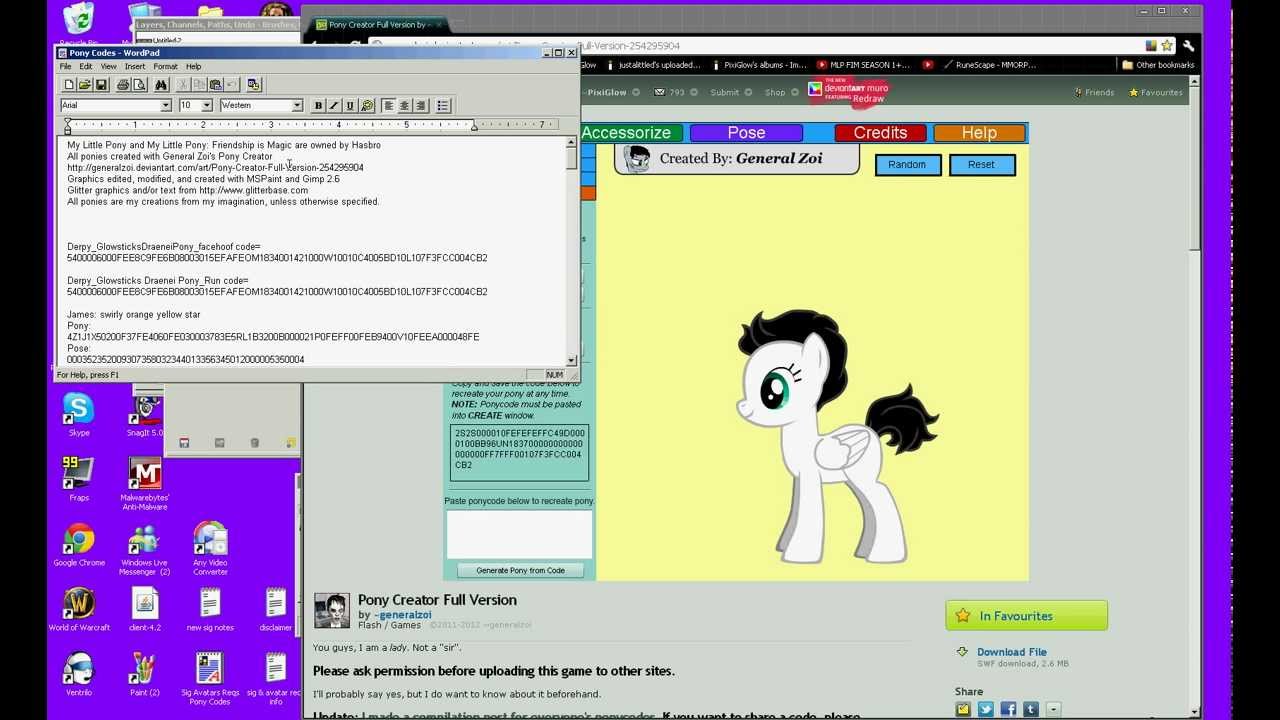Click WordPad Open folder icon

[x=85, y=85]
